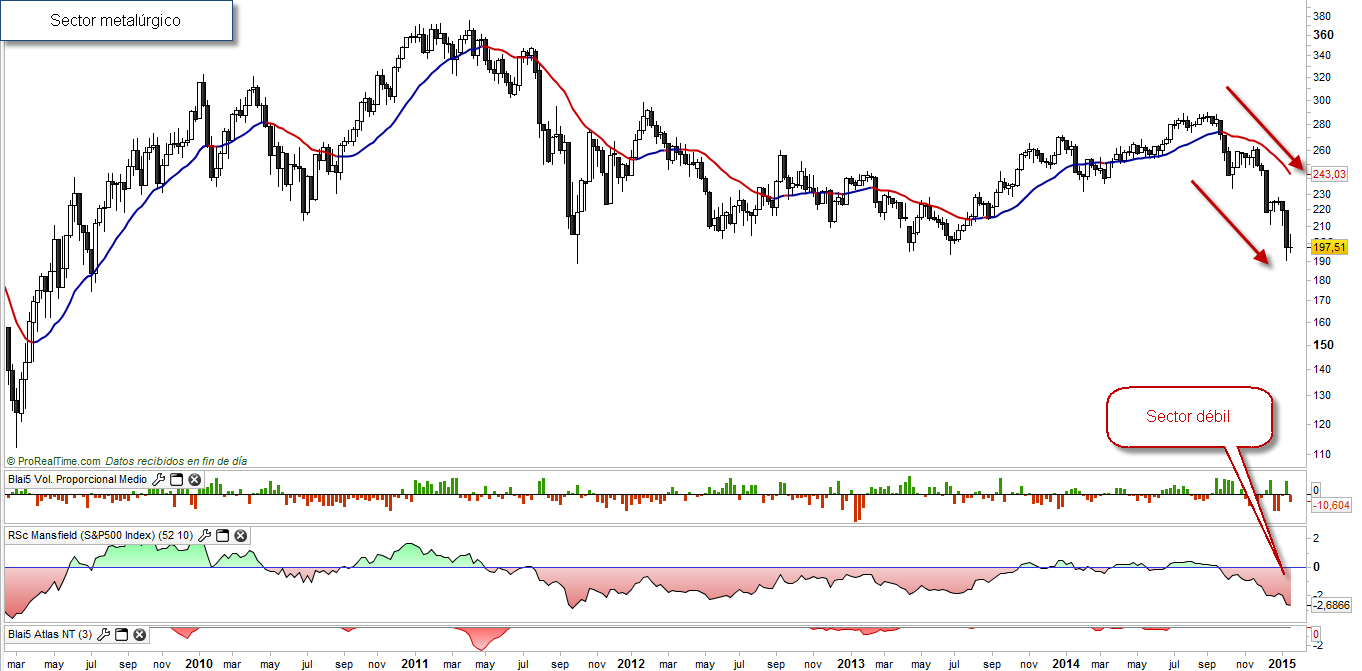Select the 'Sector débil' callout text

tap(1188, 416)
